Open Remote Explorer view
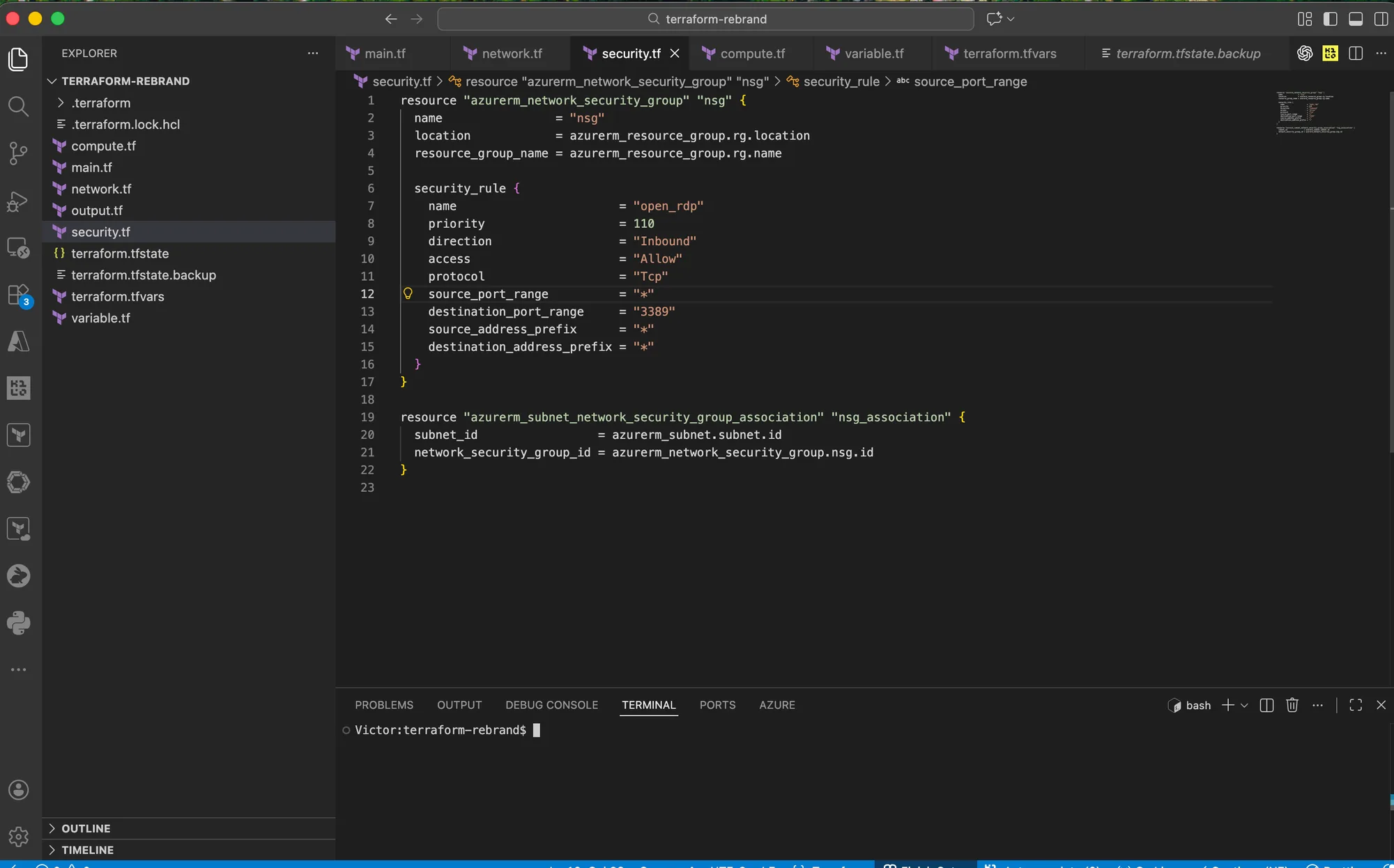Image resolution: width=1394 pixels, height=868 pixels. pos(19,247)
